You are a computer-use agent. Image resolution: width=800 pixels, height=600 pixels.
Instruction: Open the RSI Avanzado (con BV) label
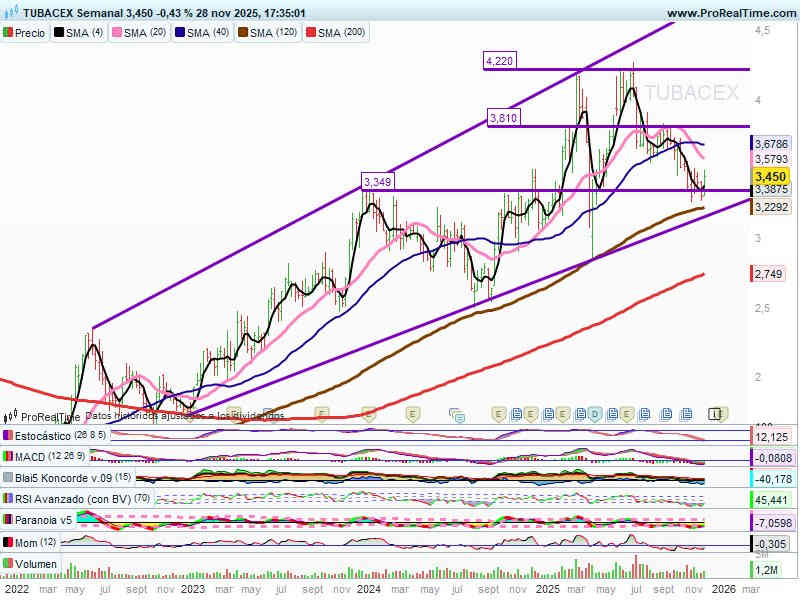point(75,499)
